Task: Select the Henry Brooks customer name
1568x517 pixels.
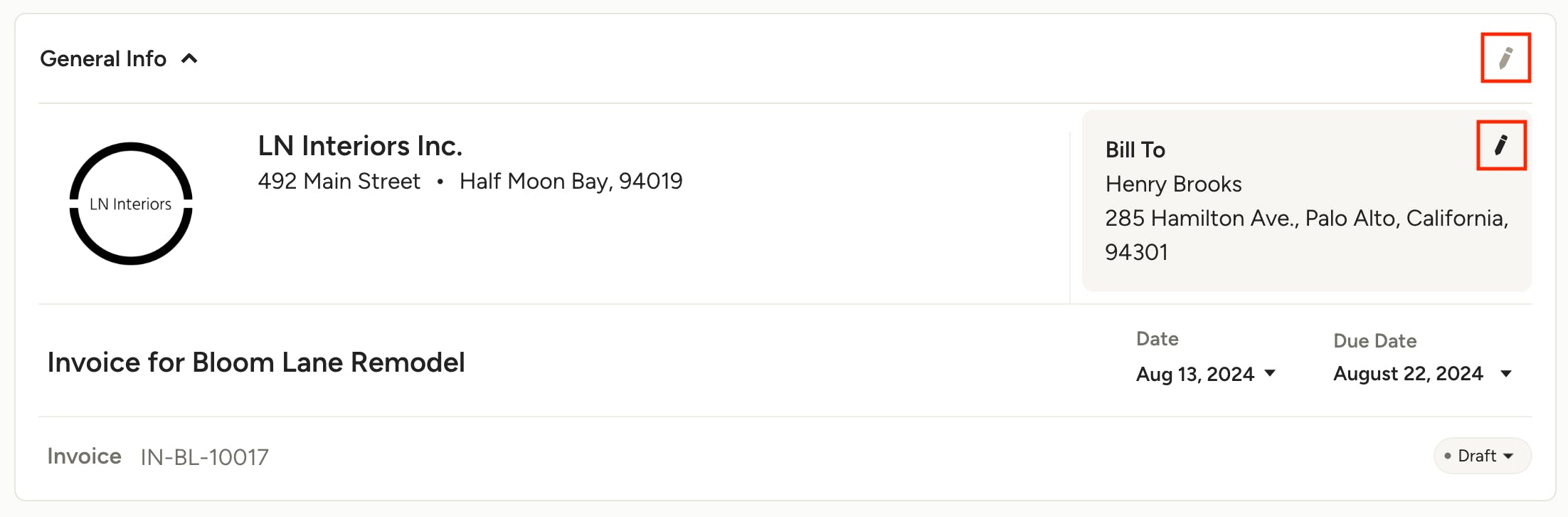Action: coord(1174,184)
